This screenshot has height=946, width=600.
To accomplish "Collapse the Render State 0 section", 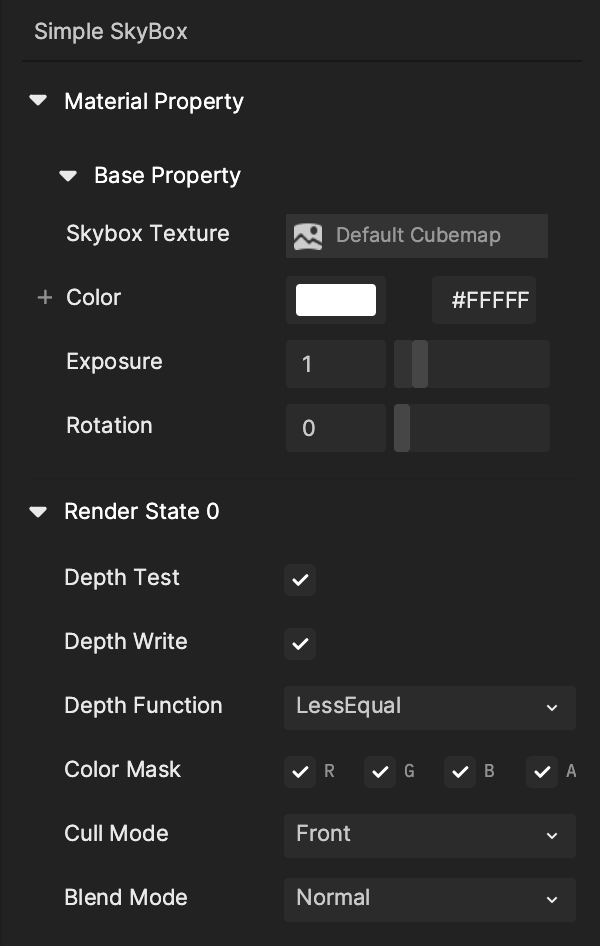I will [38, 512].
